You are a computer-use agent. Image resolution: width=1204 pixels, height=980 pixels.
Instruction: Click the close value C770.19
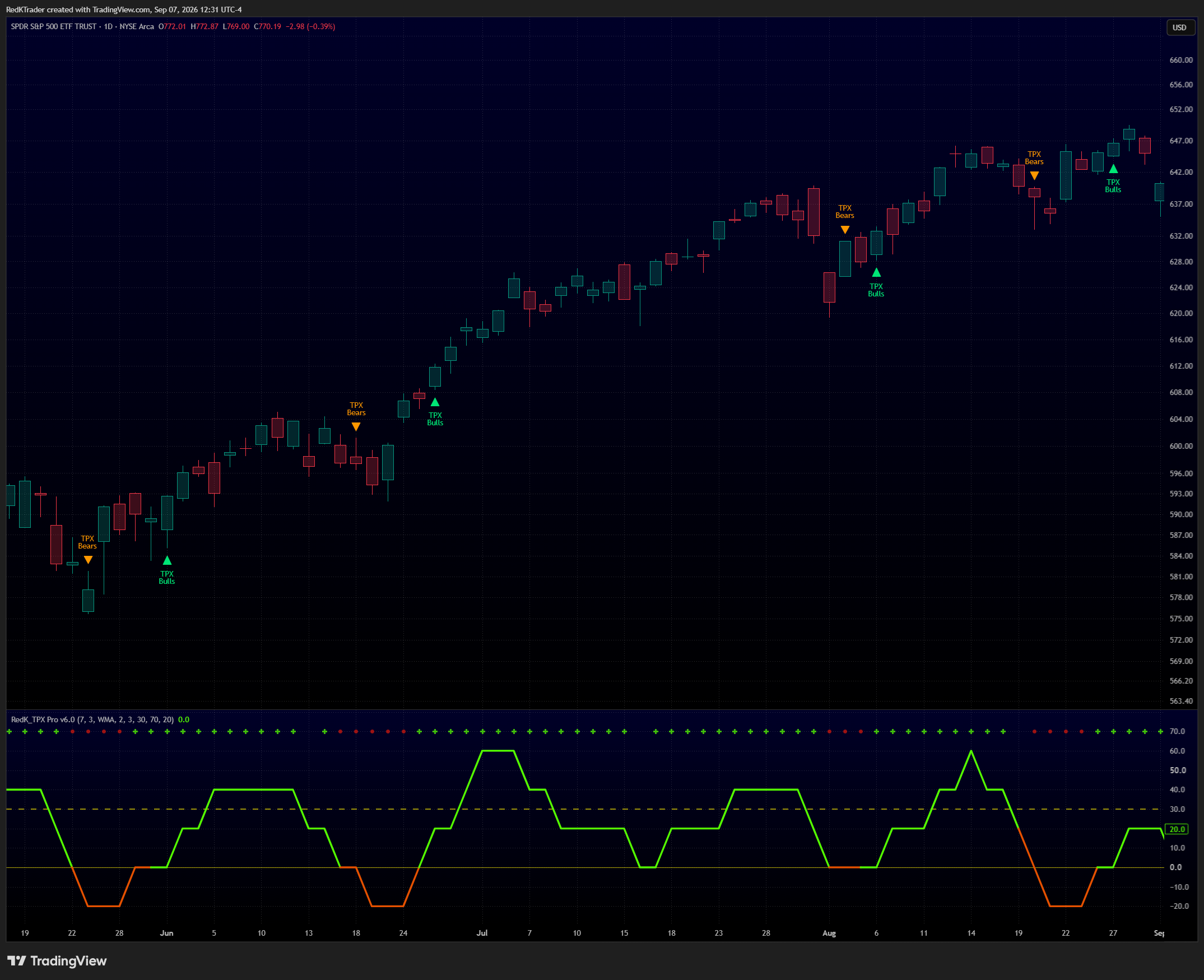click(x=268, y=26)
